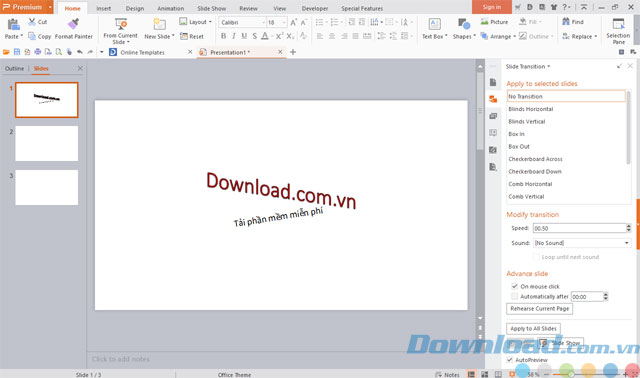Open the Sound dropdown showing No Sound
640x378 pixels.
(627, 243)
